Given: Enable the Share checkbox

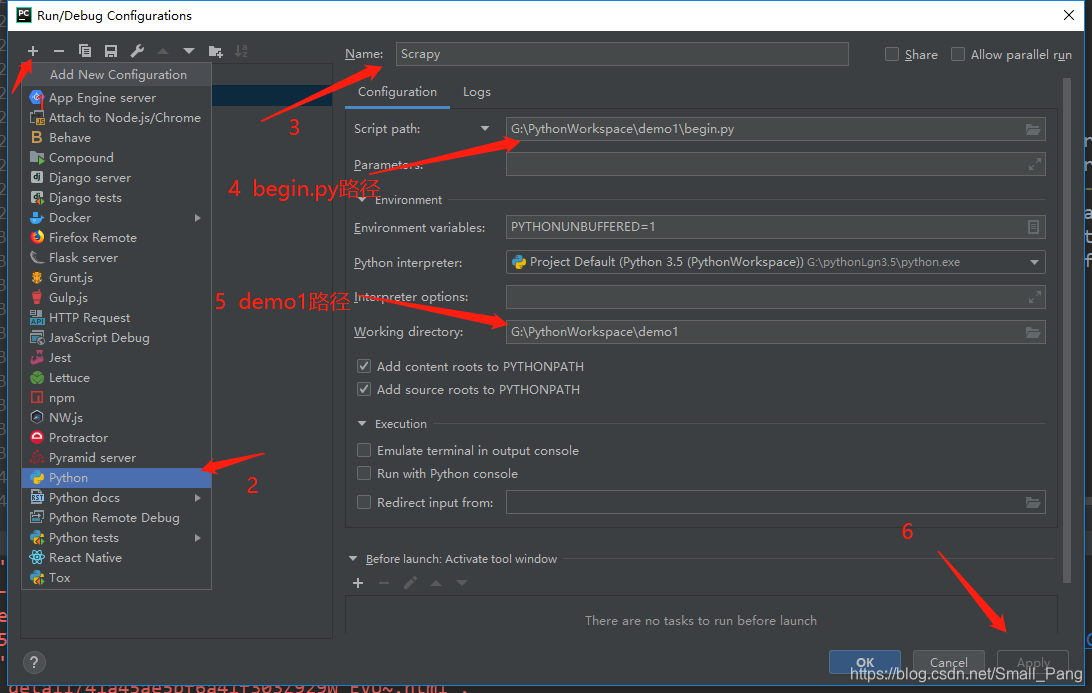Looking at the screenshot, I should (891, 54).
